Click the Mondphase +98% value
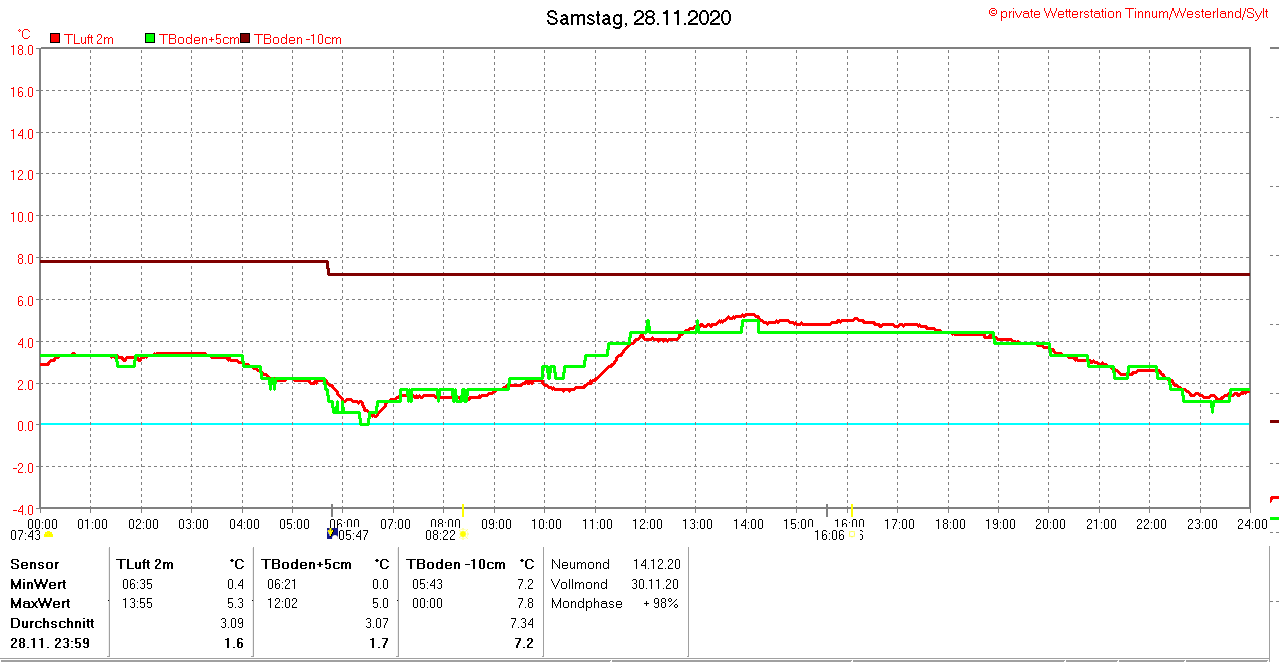The image size is (1280, 662). click(x=660, y=603)
